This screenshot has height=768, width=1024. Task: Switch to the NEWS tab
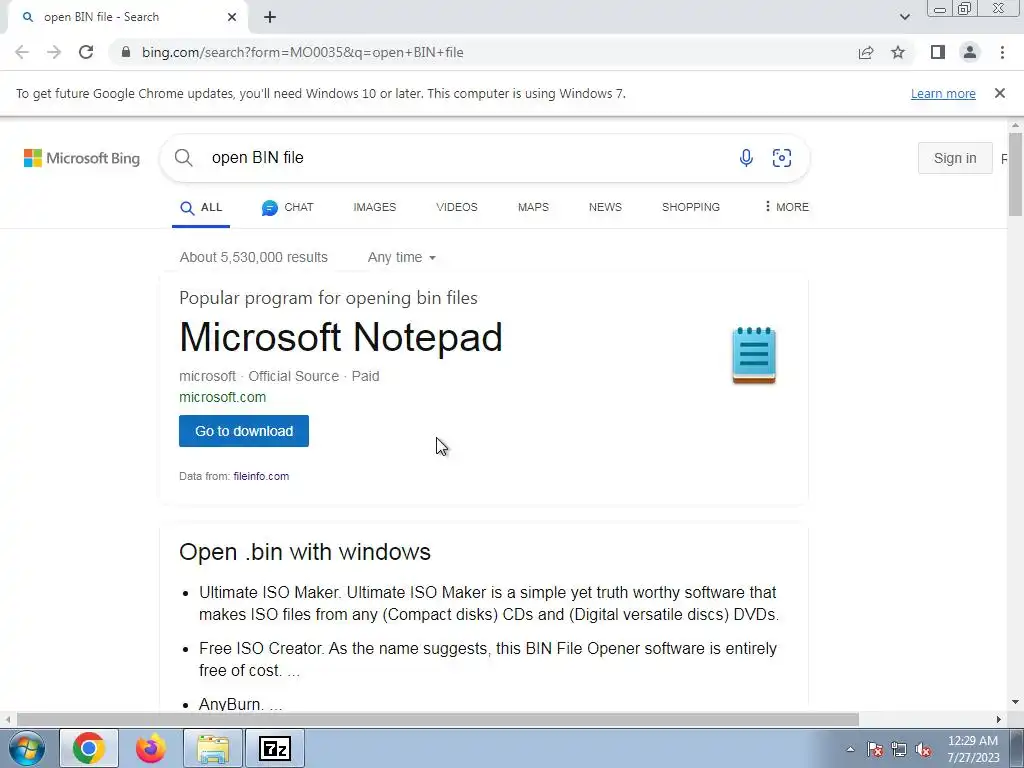[x=605, y=207]
